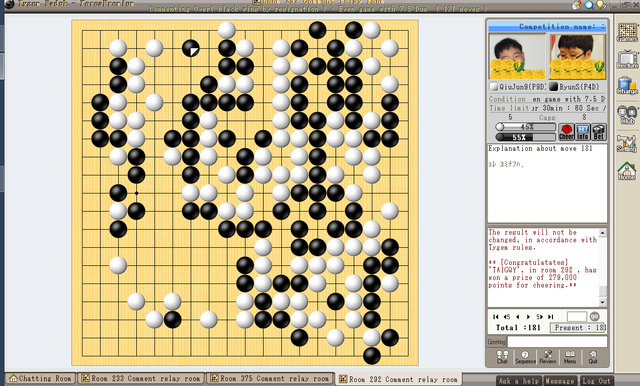Open Chat at the bottom of the panel
The width and height of the screenshot is (640, 386).
(x=502, y=357)
